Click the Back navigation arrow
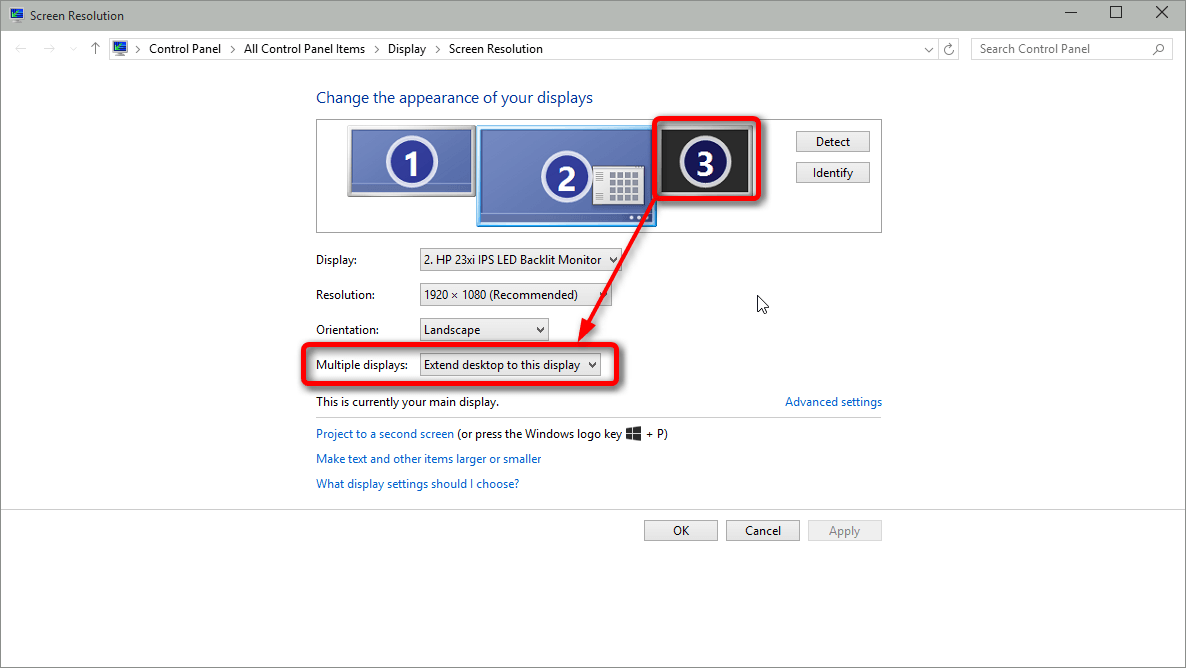Image resolution: width=1186 pixels, height=668 pixels. (x=21, y=49)
